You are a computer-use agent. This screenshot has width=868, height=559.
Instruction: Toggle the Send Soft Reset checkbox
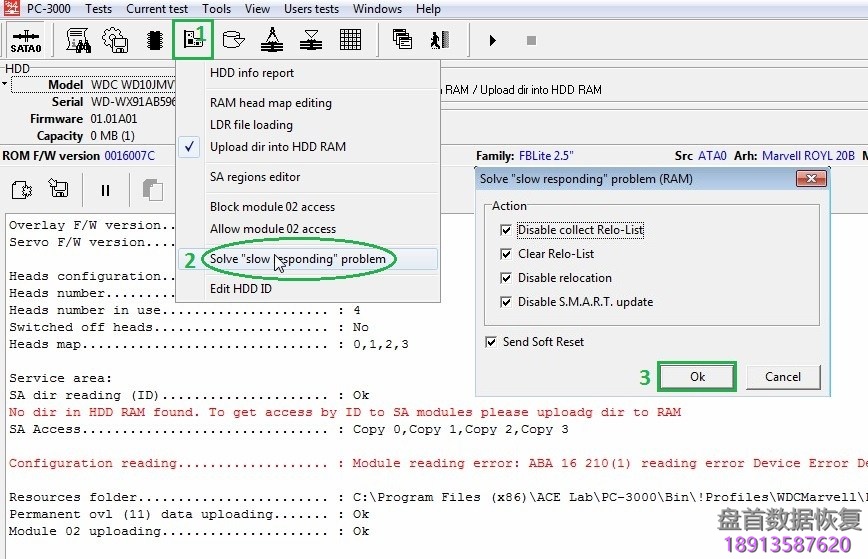pos(491,342)
